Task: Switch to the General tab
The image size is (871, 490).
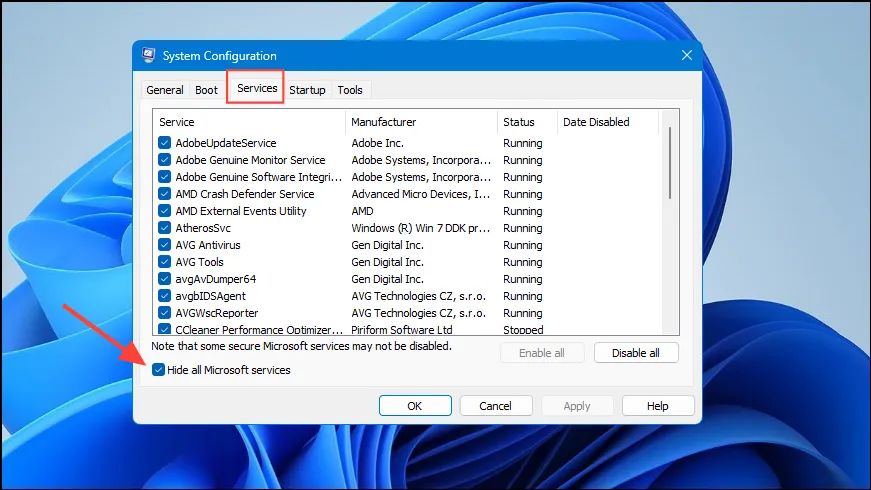Action: click(x=165, y=90)
